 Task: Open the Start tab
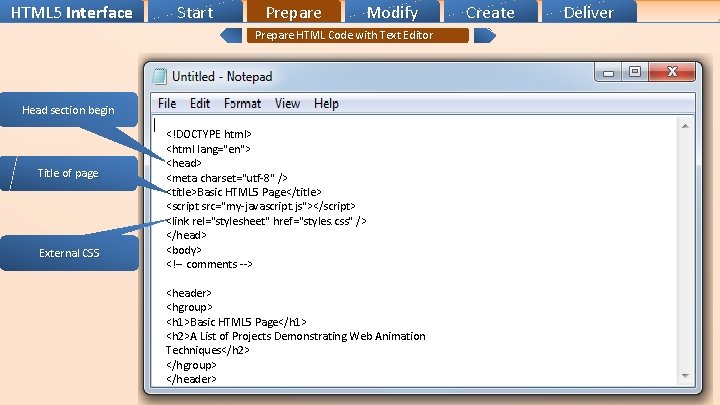coord(195,11)
